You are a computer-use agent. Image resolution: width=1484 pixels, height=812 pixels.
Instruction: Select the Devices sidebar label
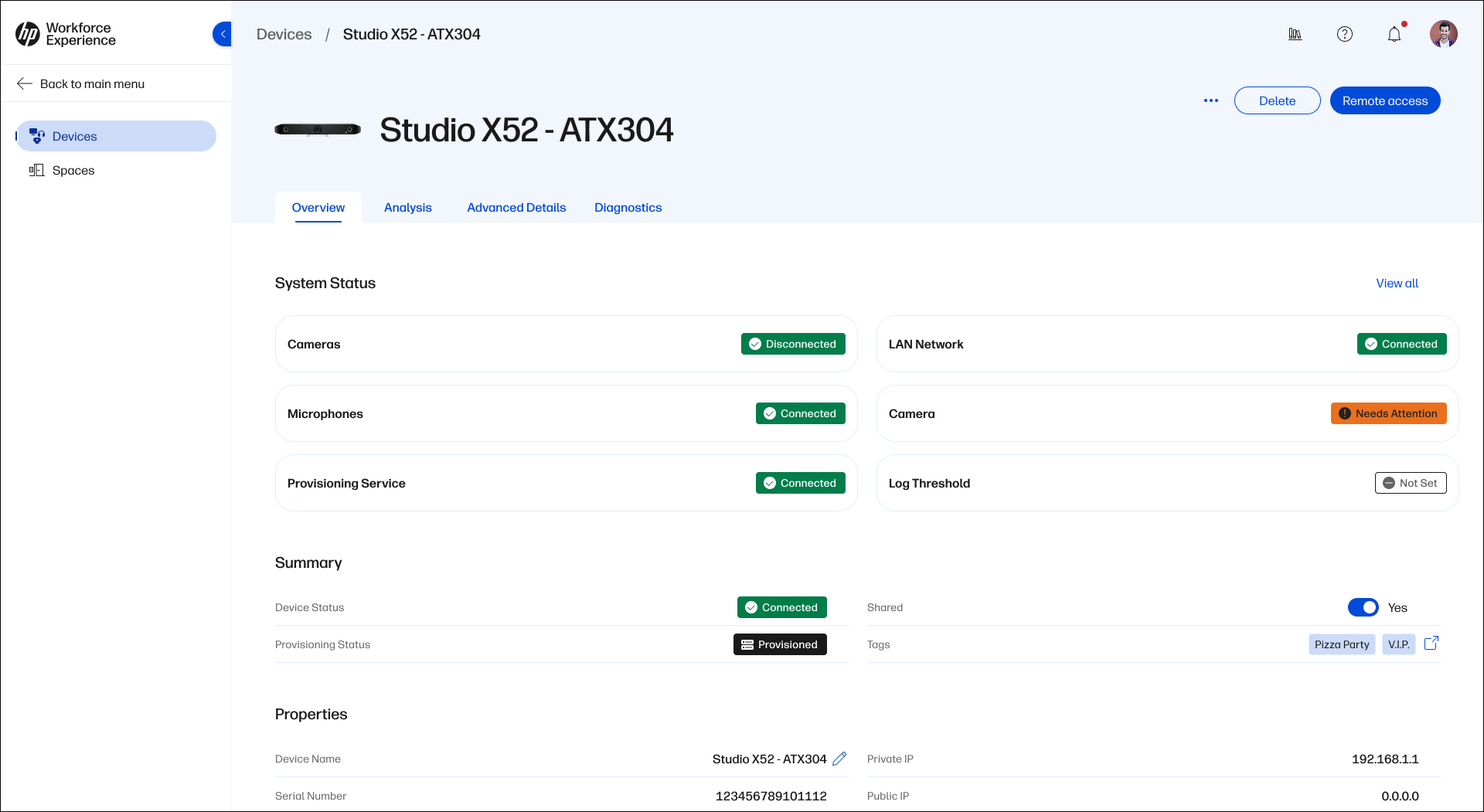[75, 136]
